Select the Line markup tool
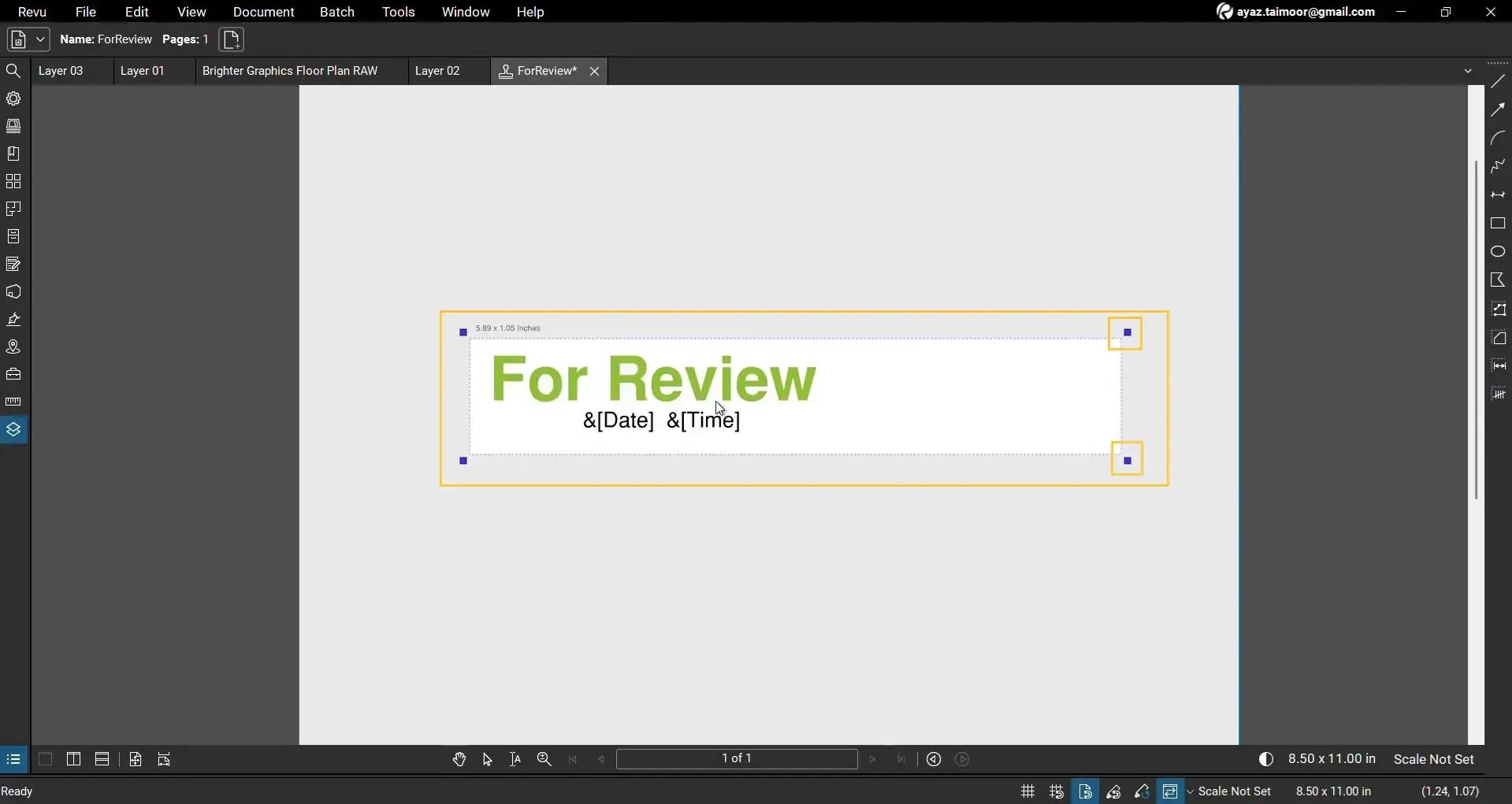The width and height of the screenshot is (1512, 804). (1498, 81)
